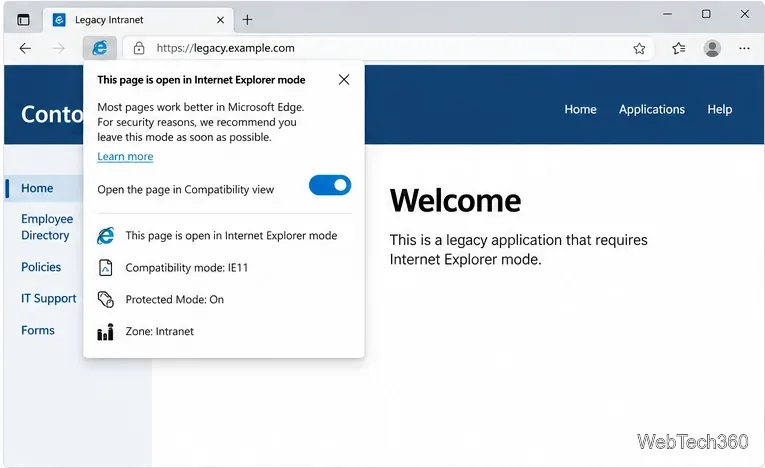
Task: Select 'This page is open in Internet Explorer mode' row text
Action: click(231, 236)
